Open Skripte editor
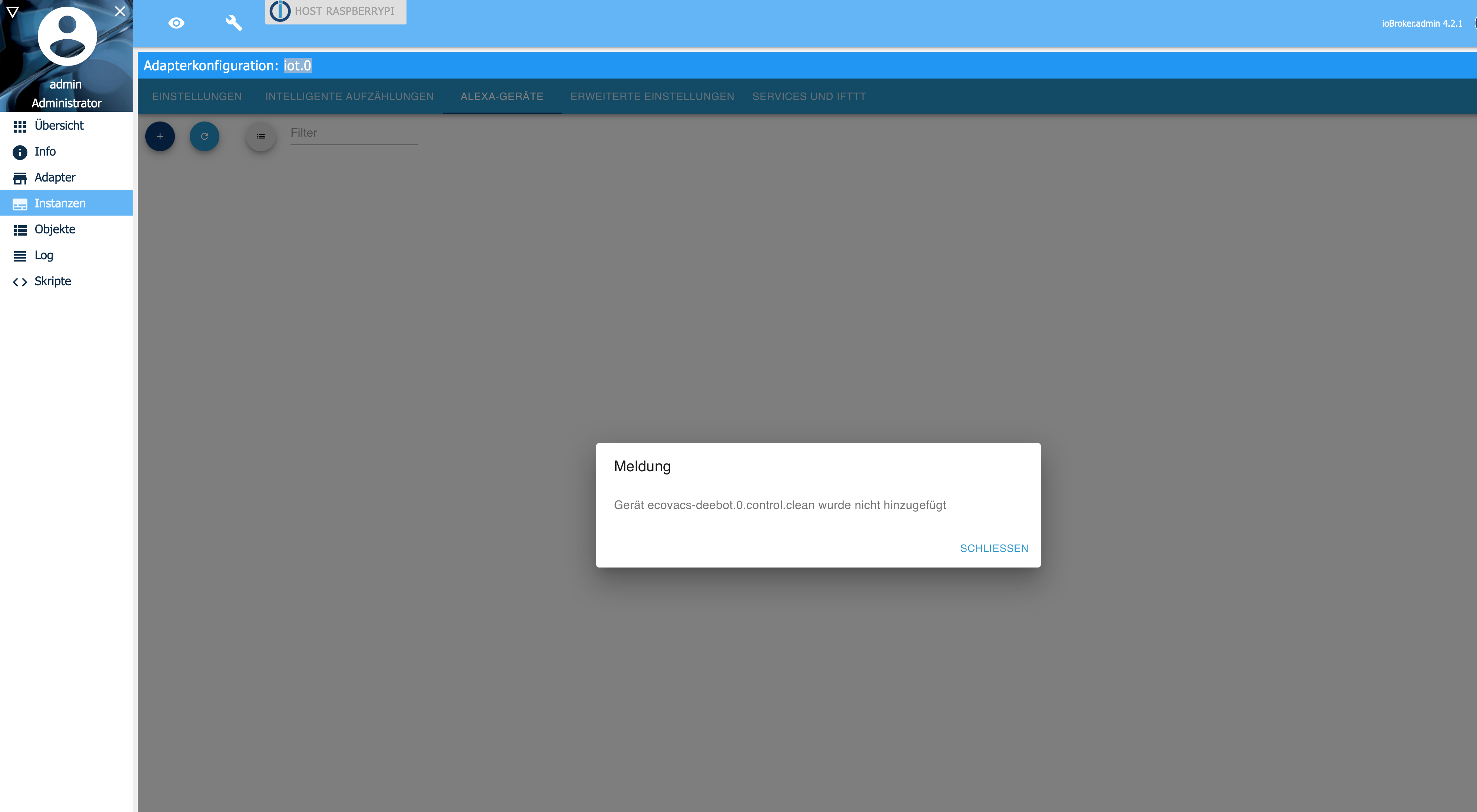 pyautogui.click(x=52, y=281)
